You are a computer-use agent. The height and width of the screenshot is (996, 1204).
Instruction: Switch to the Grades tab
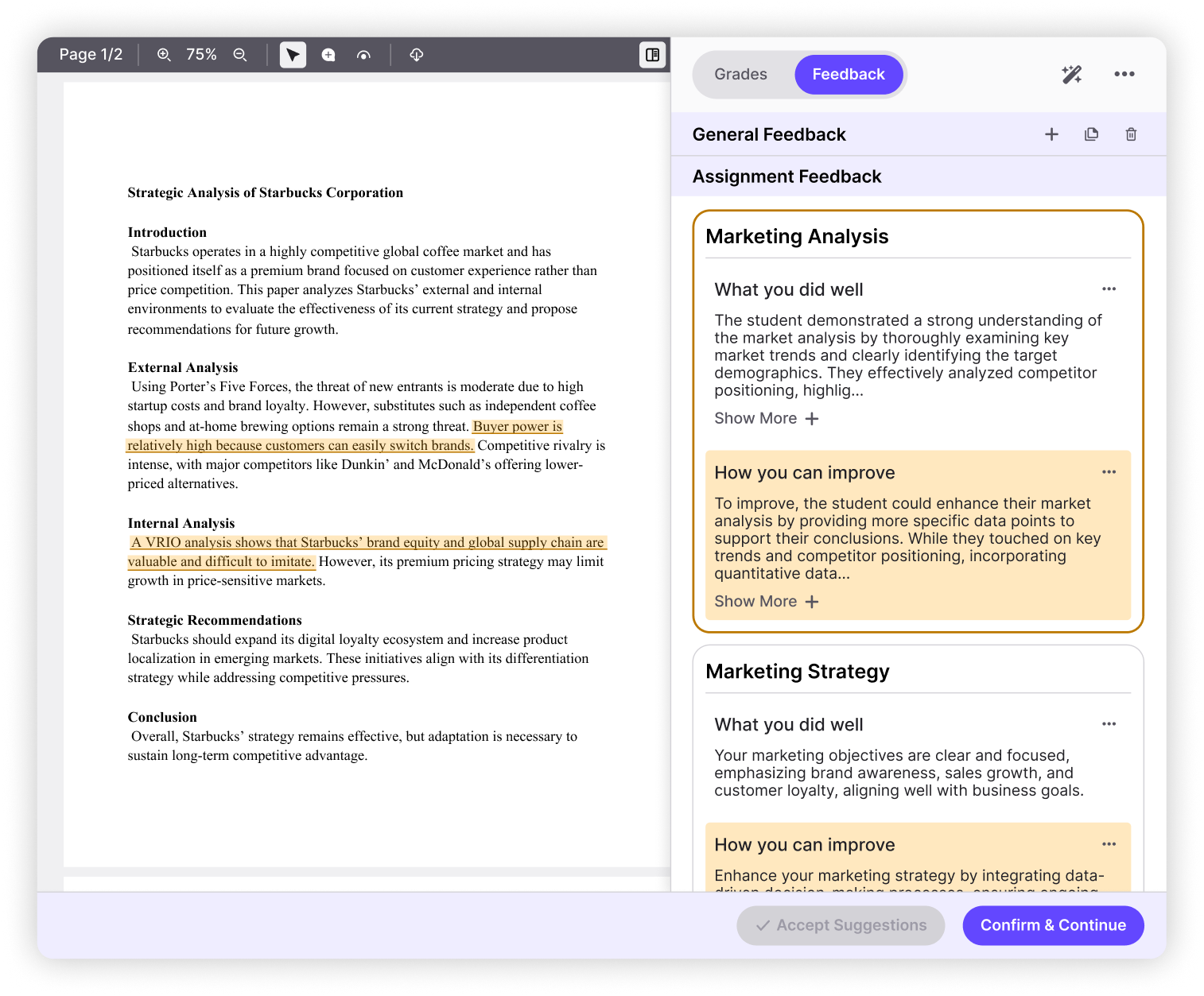[740, 74]
